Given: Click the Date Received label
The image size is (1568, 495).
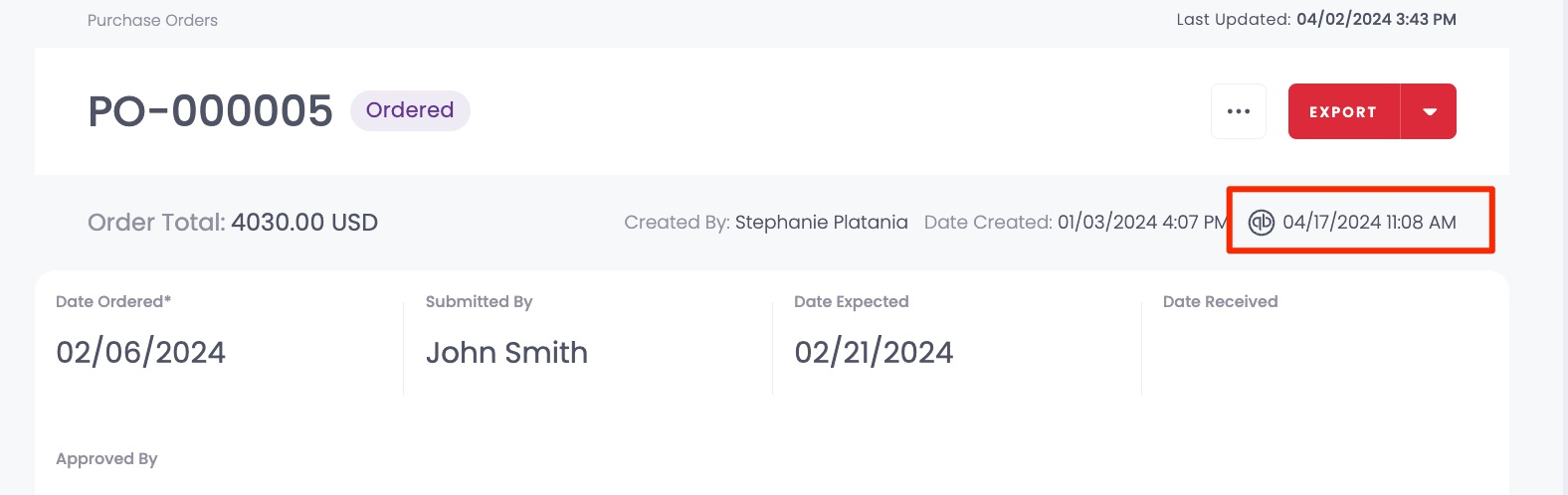Looking at the screenshot, I should click(x=1221, y=301).
